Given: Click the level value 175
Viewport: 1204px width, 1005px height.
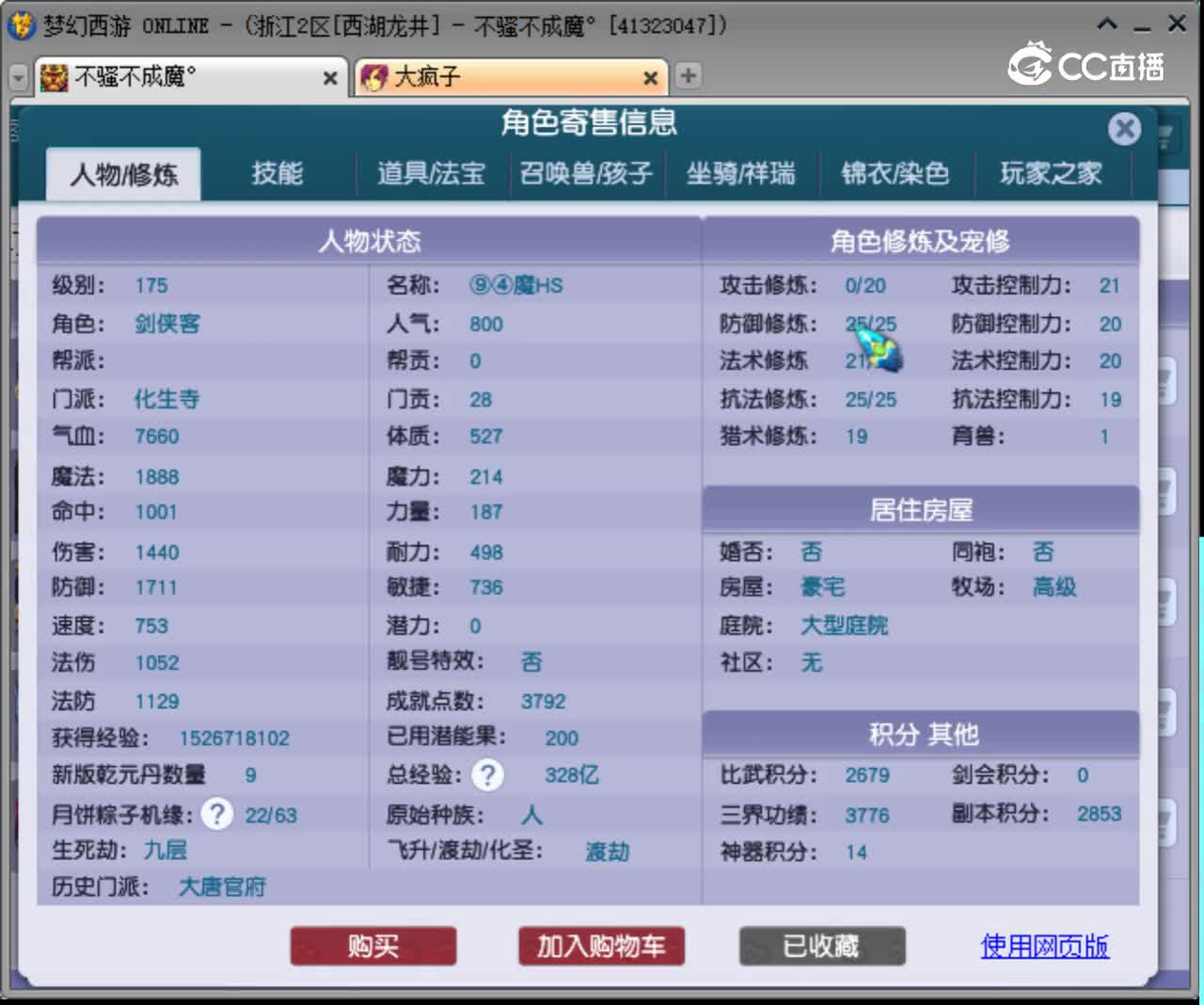Looking at the screenshot, I should 151,286.
